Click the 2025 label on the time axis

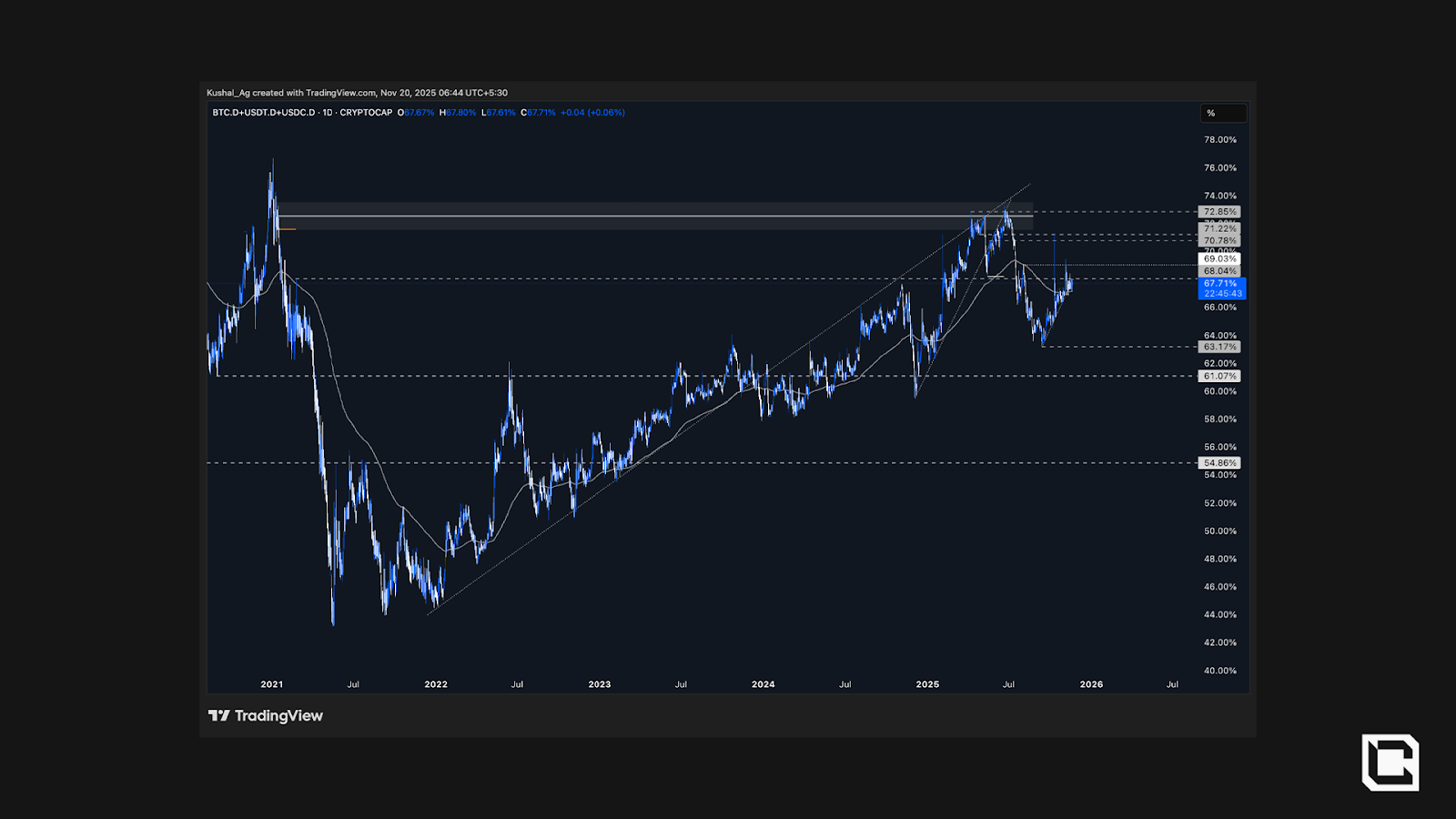point(927,684)
